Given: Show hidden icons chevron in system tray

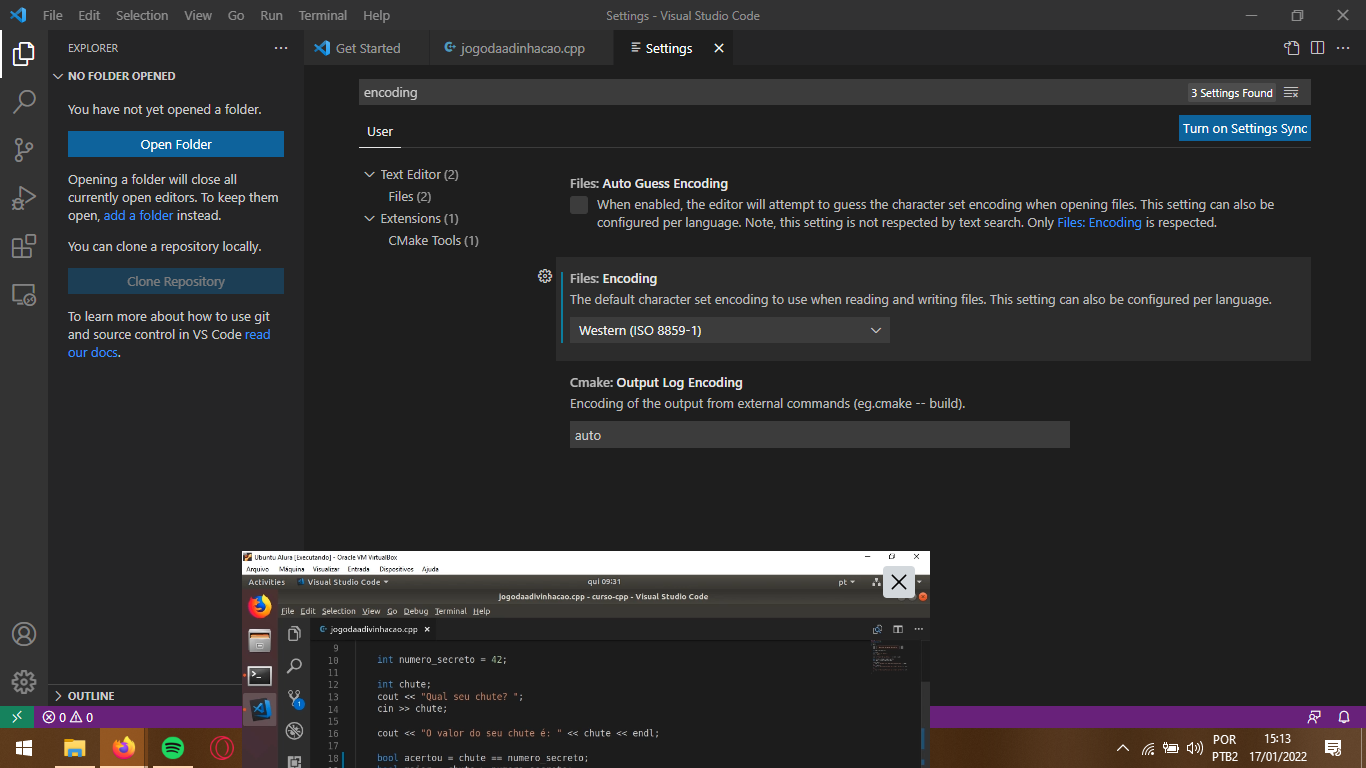Looking at the screenshot, I should coord(1123,748).
